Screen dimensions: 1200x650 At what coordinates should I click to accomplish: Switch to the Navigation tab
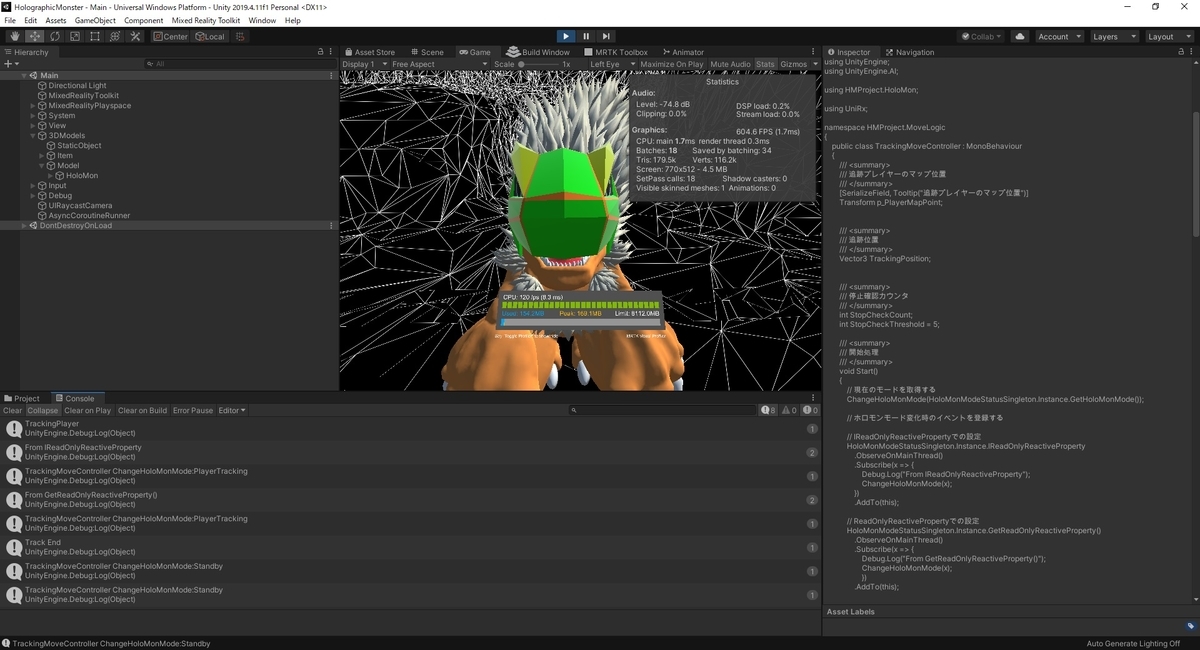click(909, 52)
